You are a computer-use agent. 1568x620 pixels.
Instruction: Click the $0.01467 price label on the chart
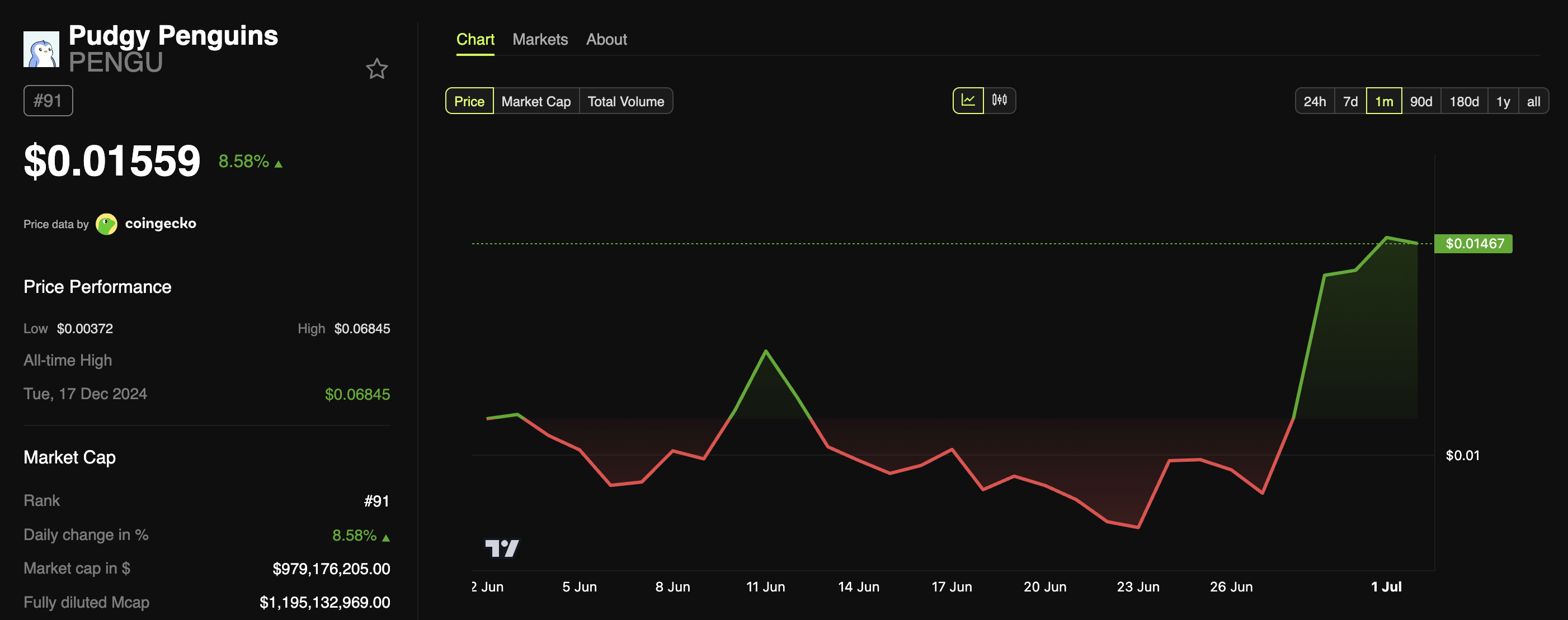pos(1473,243)
